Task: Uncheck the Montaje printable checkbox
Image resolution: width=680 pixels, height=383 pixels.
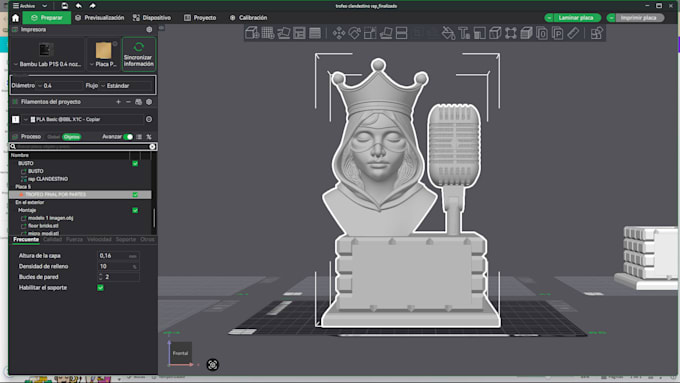Action: click(x=135, y=210)
